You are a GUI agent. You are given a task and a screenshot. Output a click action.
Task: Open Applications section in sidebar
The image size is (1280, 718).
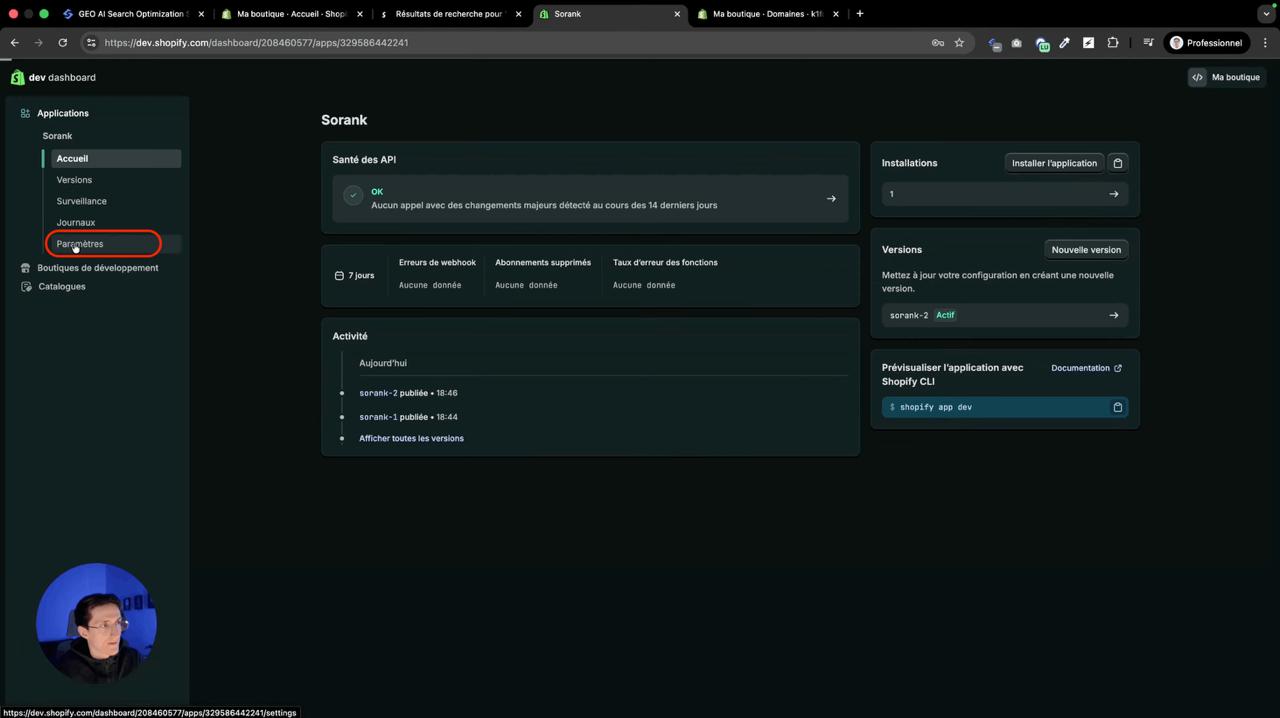(63, 113)
